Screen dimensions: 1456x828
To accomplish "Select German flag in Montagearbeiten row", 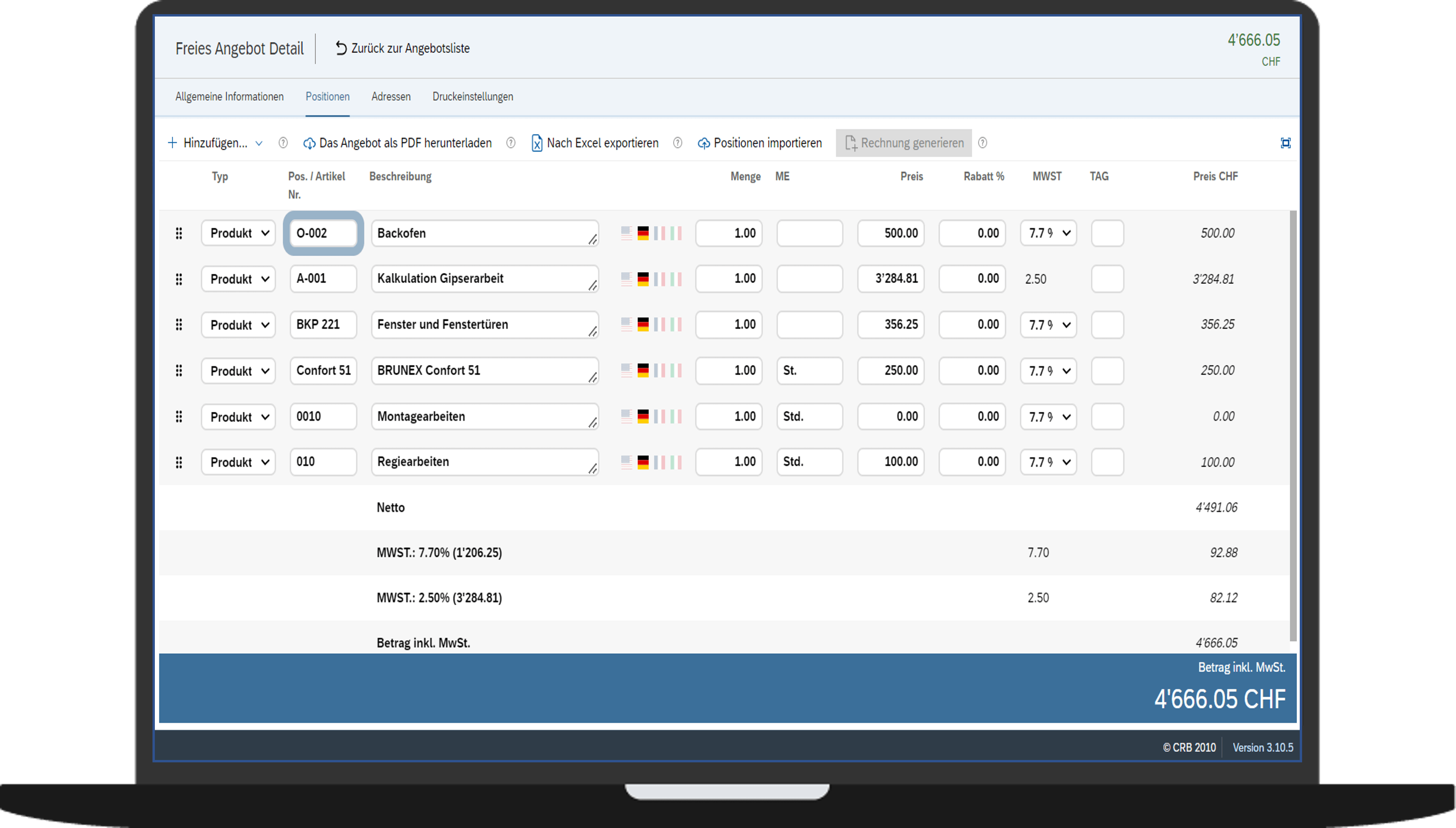I will [x=643, y=416].
